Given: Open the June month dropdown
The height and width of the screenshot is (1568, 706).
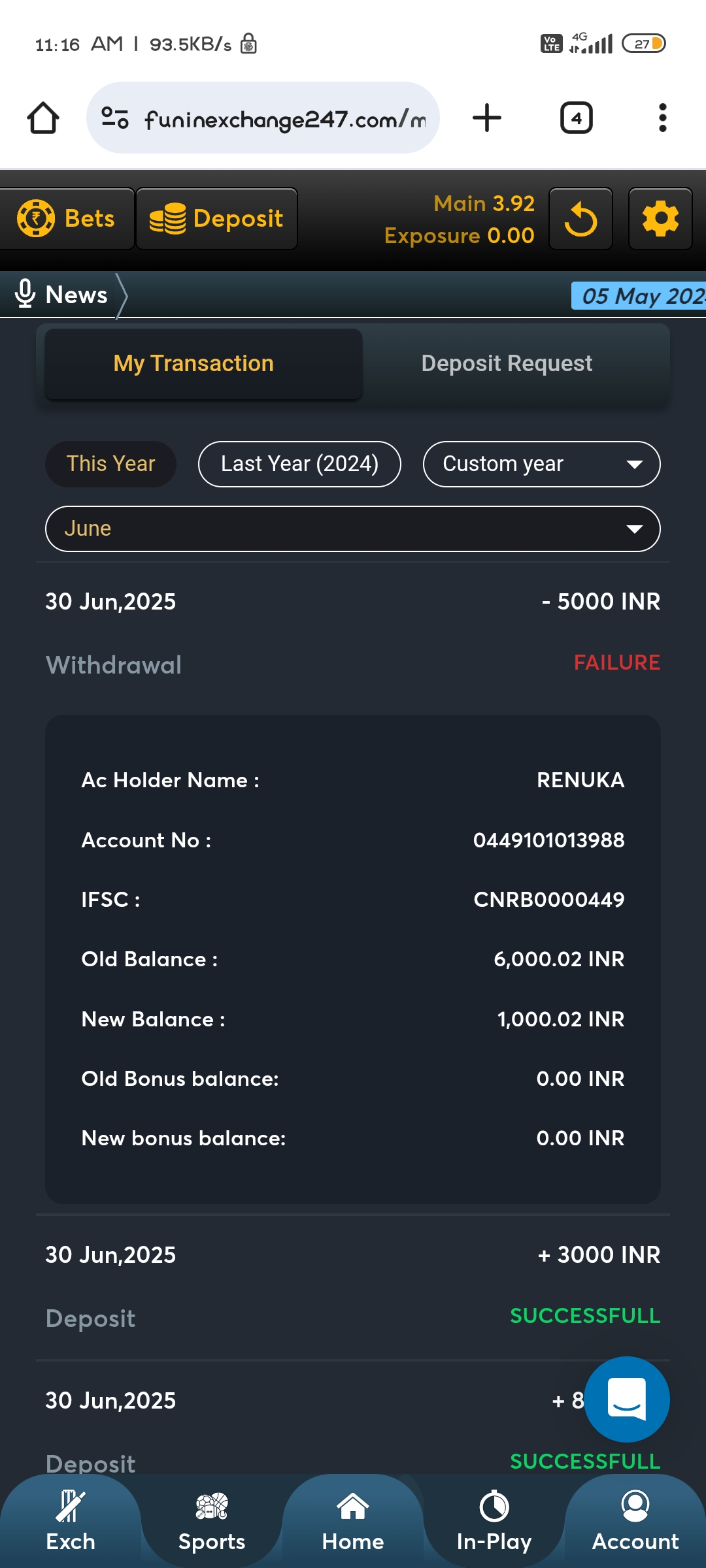Looking at the screenshot, I should [352, 529].
